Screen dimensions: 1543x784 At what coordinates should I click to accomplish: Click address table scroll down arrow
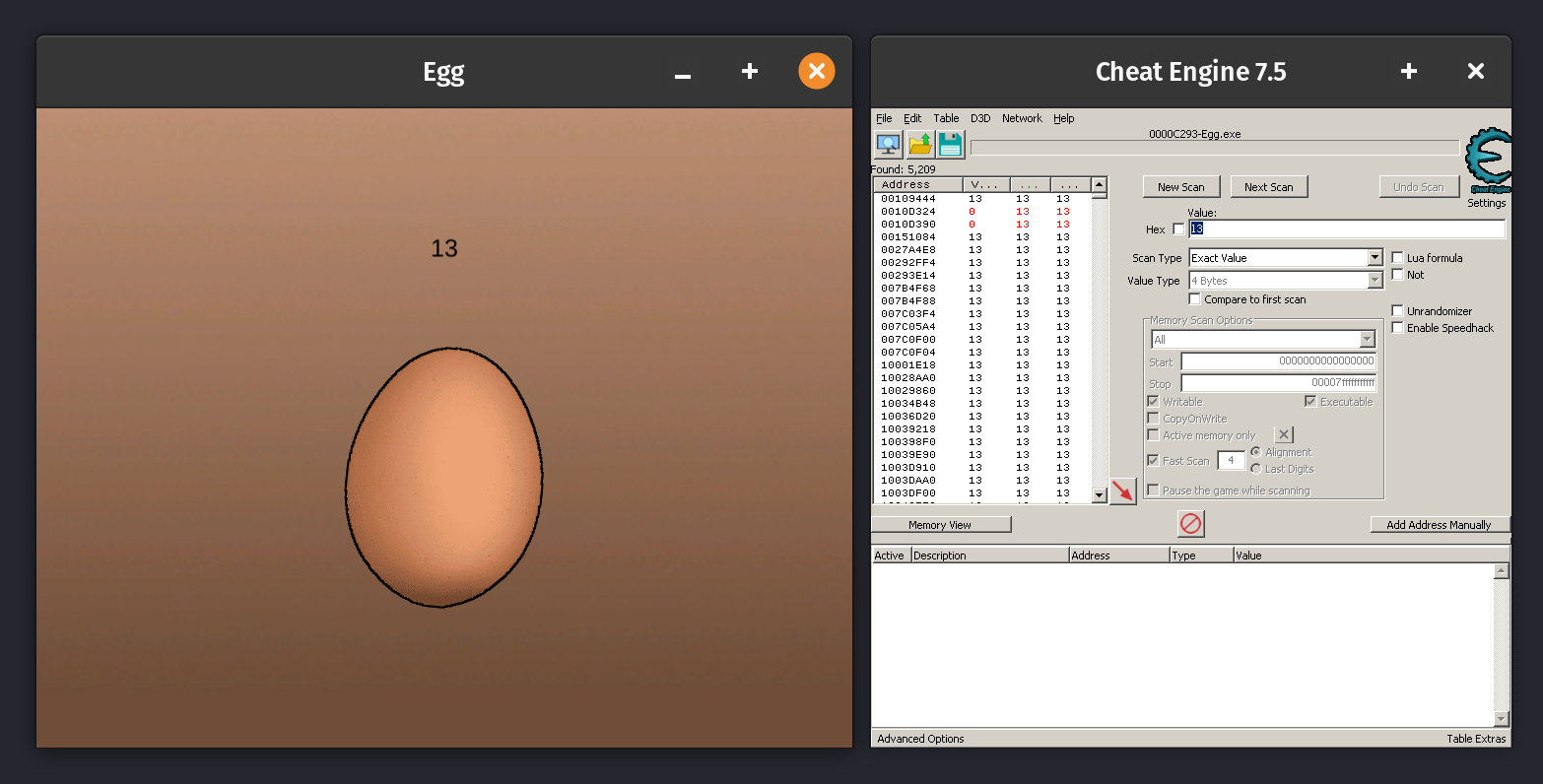(x=1502, y=719)
